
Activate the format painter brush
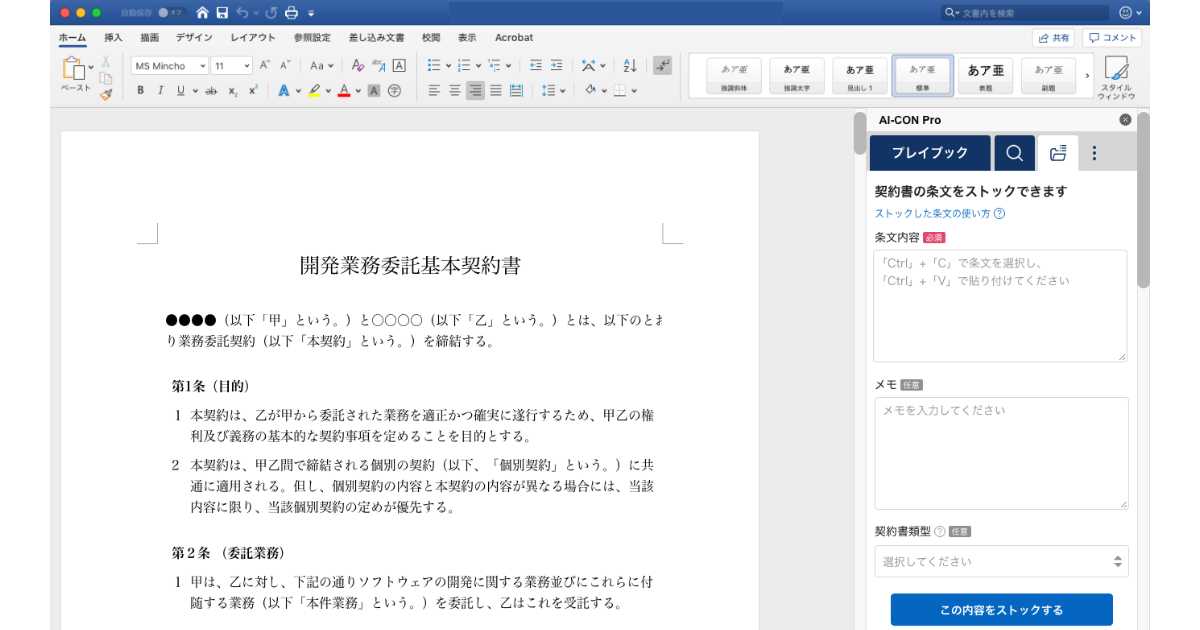coord(105,94)
